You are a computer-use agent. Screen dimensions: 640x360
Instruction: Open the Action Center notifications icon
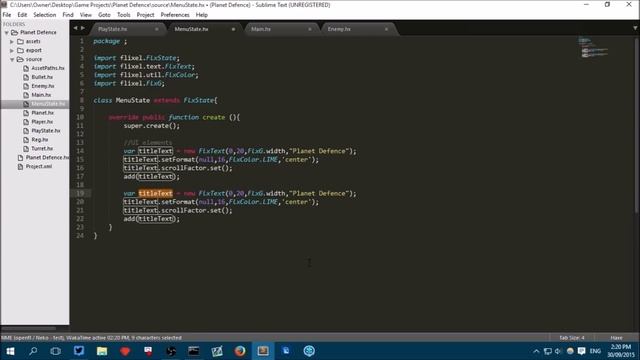pos(582,351)
